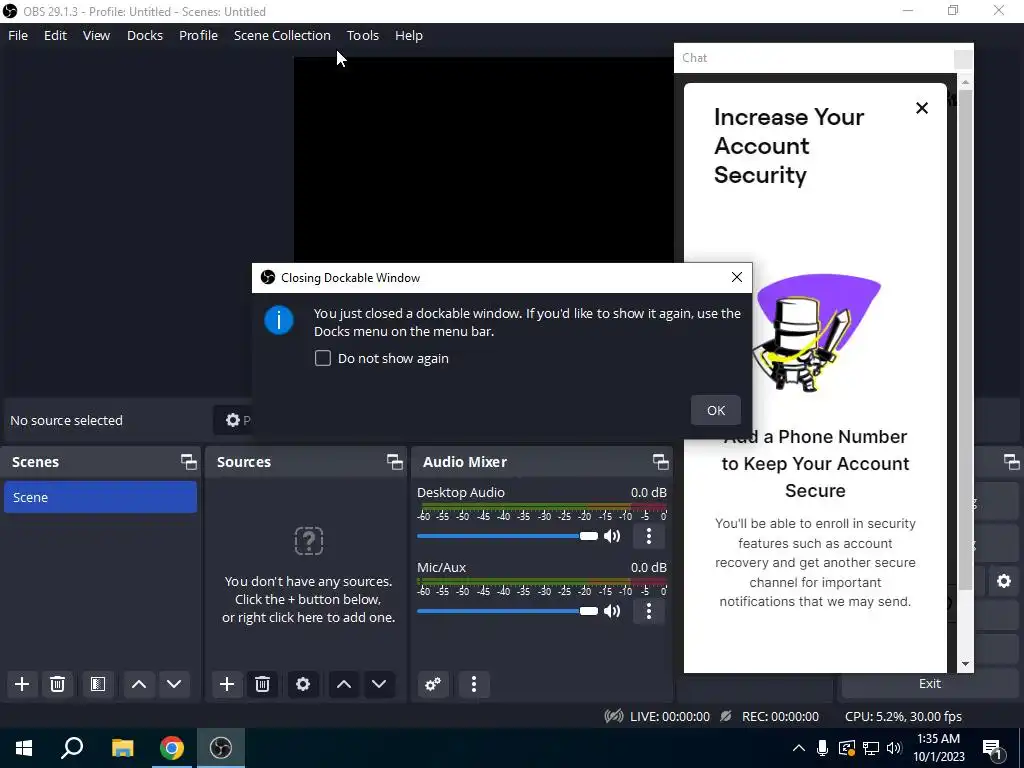Undock the Controls panel at right edge
Screen dimensions: 1024x768
(x=1012, y=462)
